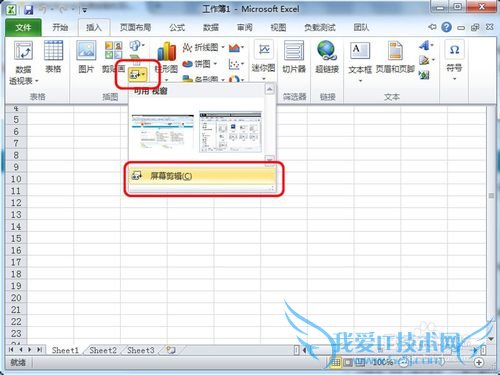Insert a Picture (图片) from file

(86, 51)
